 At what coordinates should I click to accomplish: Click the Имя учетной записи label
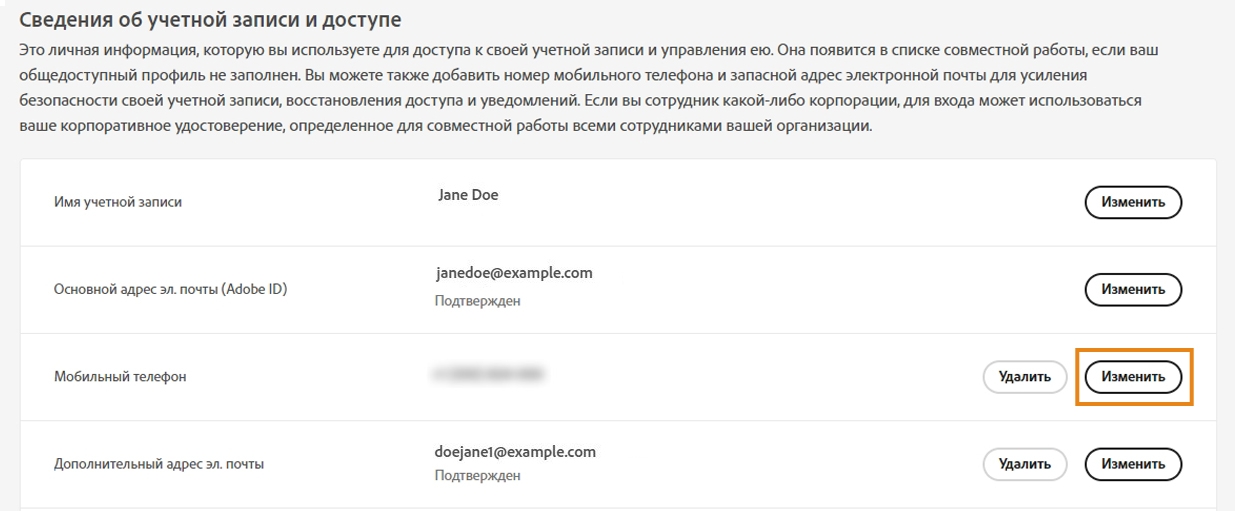coord(118,202)
